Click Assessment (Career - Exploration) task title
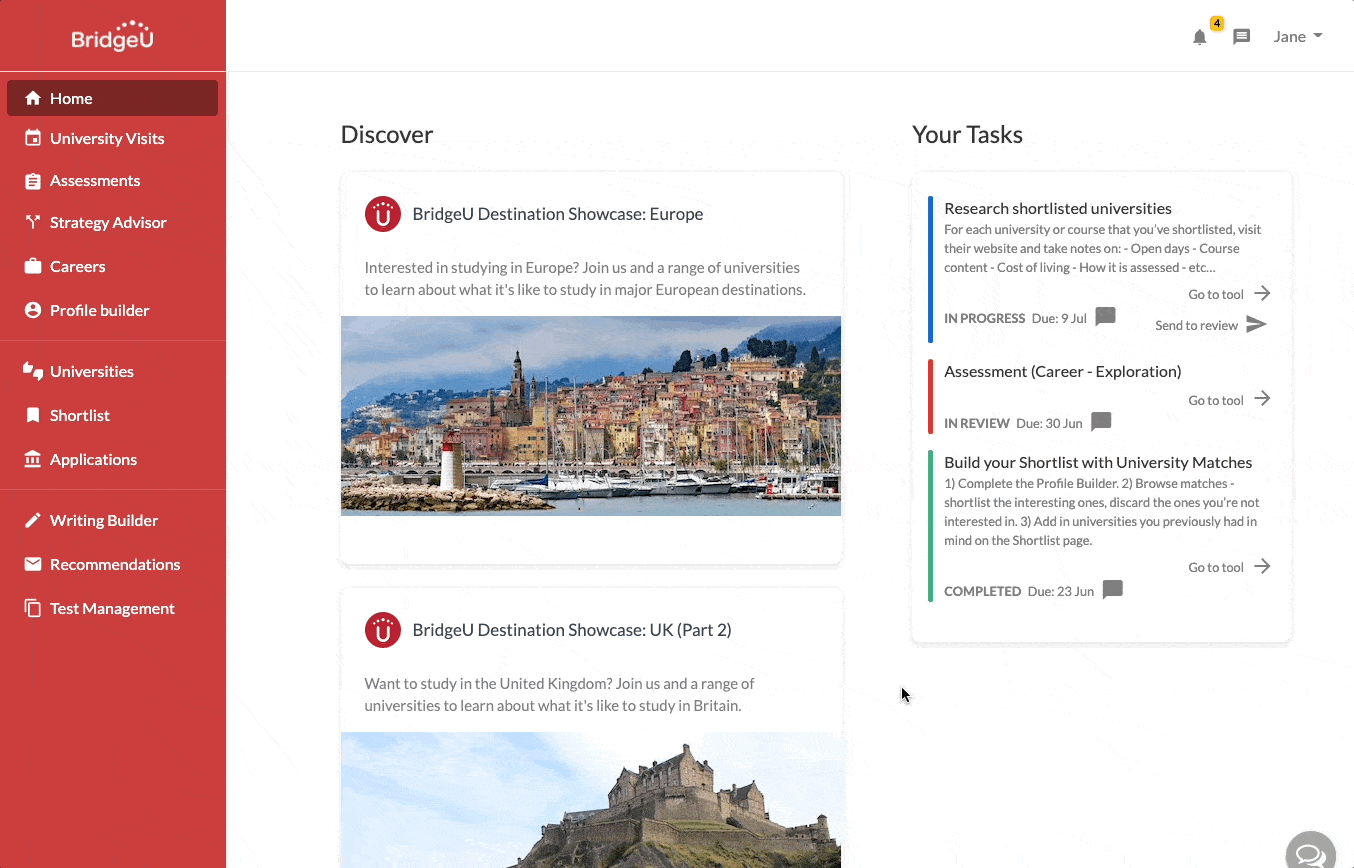 pyautogui.click(x=1062, y=371)
